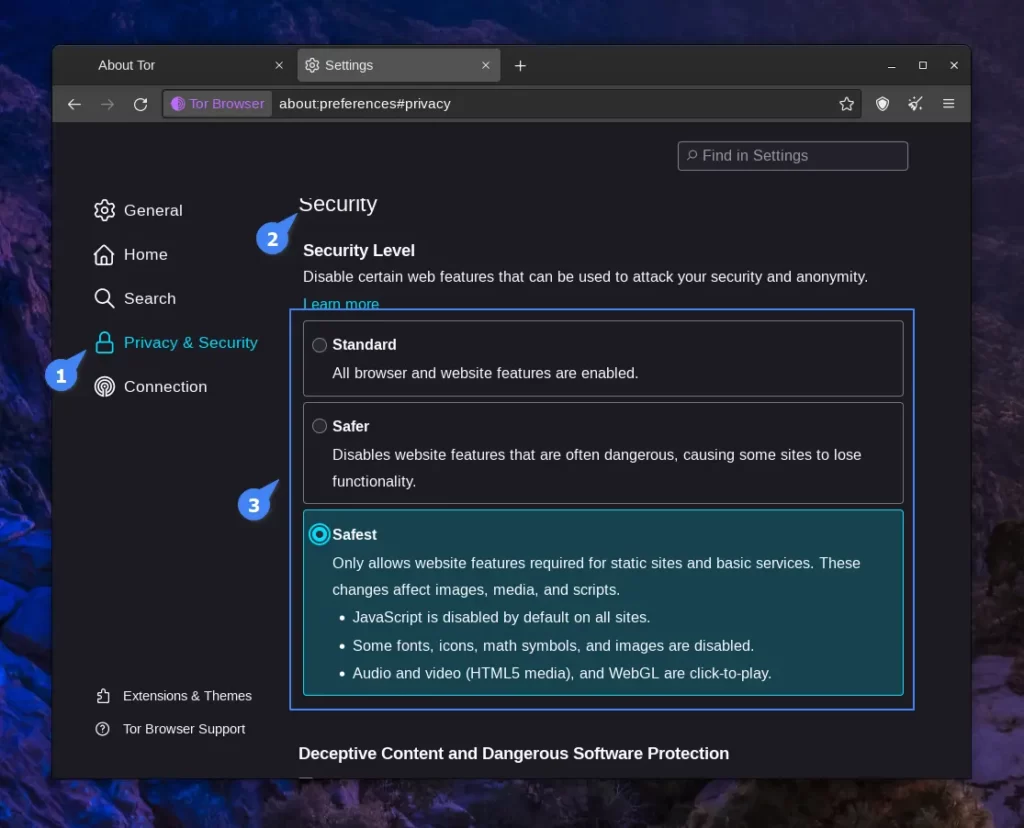The width and height of the screenshot is (1024, 828).
Task: Click the Search magnifier icon in sidebar
Action: tap(104, 298)
